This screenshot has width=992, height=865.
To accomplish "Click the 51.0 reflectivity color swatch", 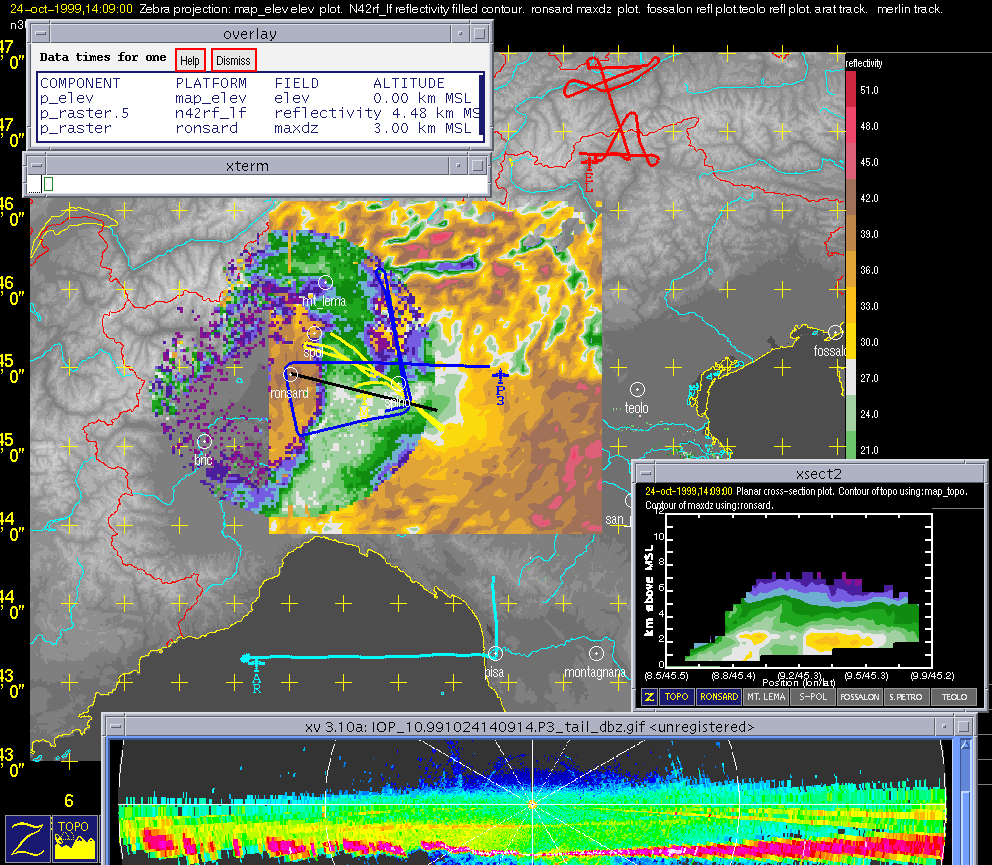I will [851, 90].
